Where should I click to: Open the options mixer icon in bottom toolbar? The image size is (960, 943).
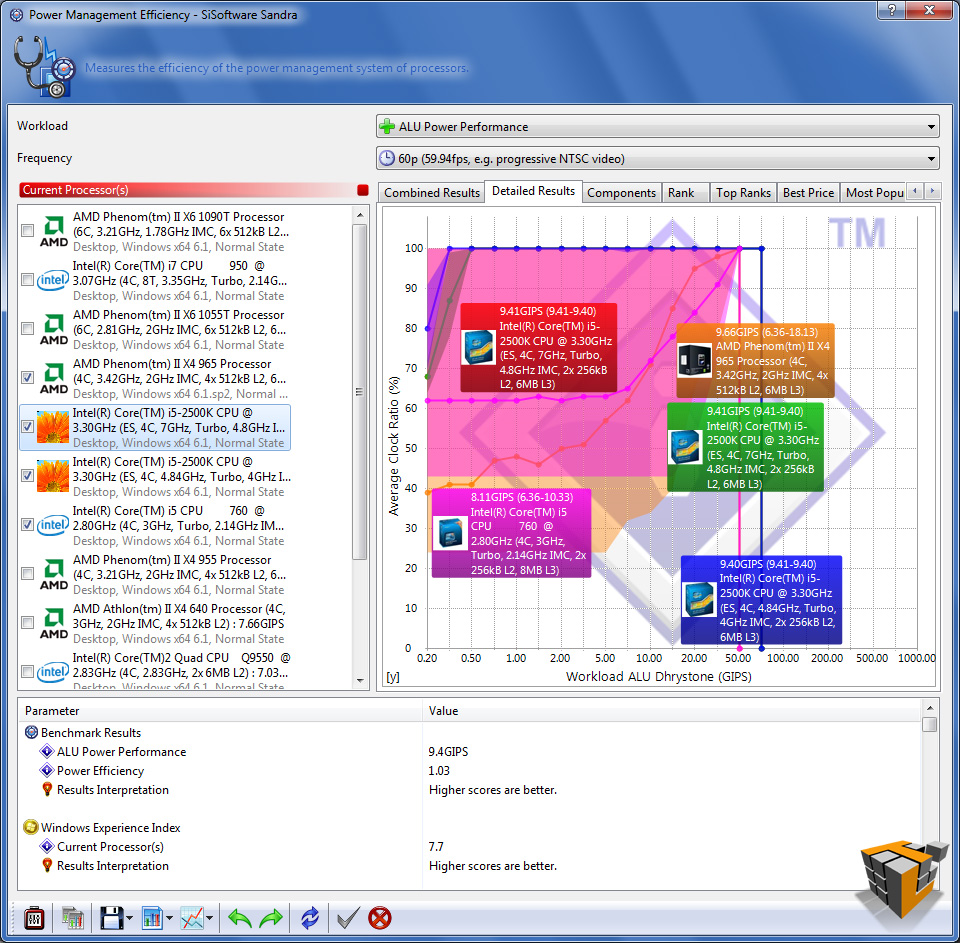click(x=34, y=918)
